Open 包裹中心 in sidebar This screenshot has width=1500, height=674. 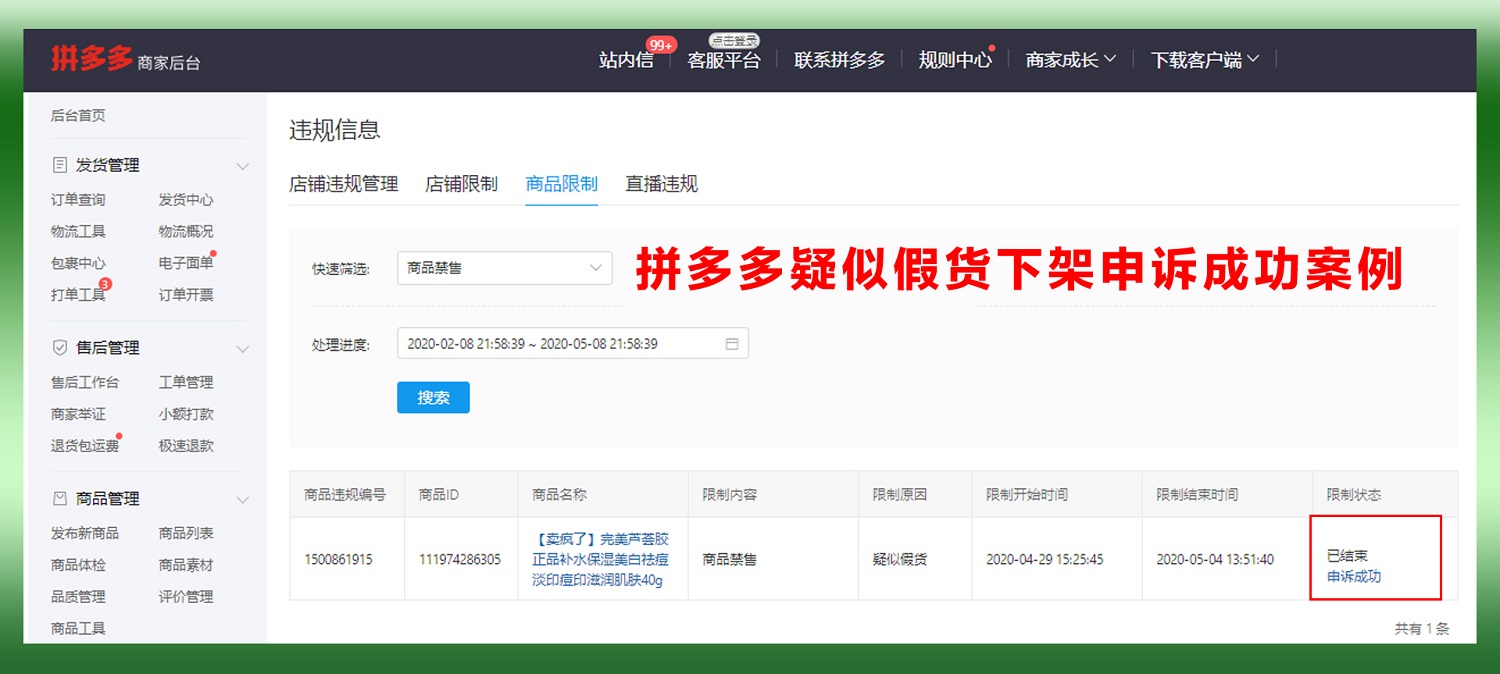pyautogui.click(x=78, y=264)
